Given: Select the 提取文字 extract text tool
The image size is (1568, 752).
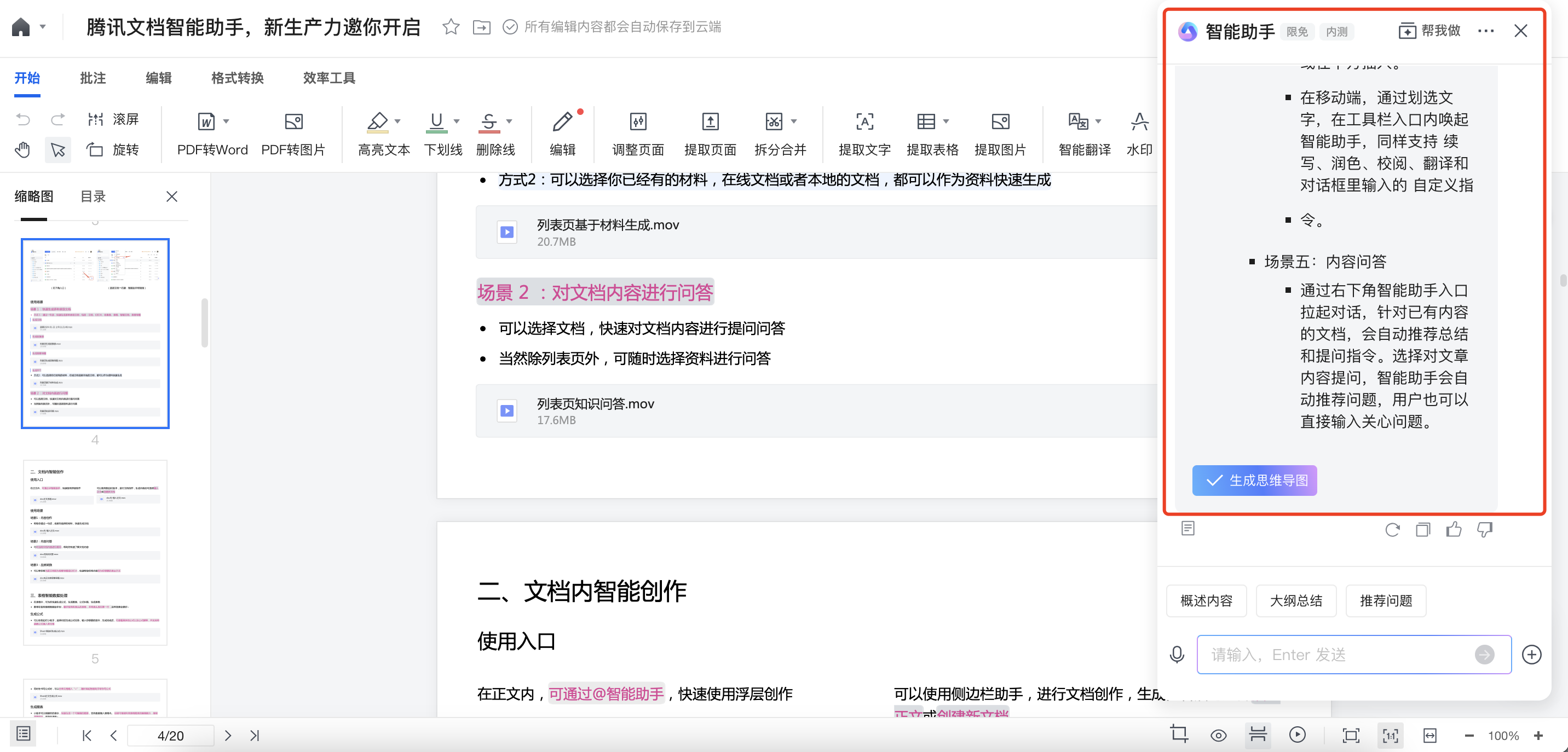Looking at the screenshot, I should [864, 122].
